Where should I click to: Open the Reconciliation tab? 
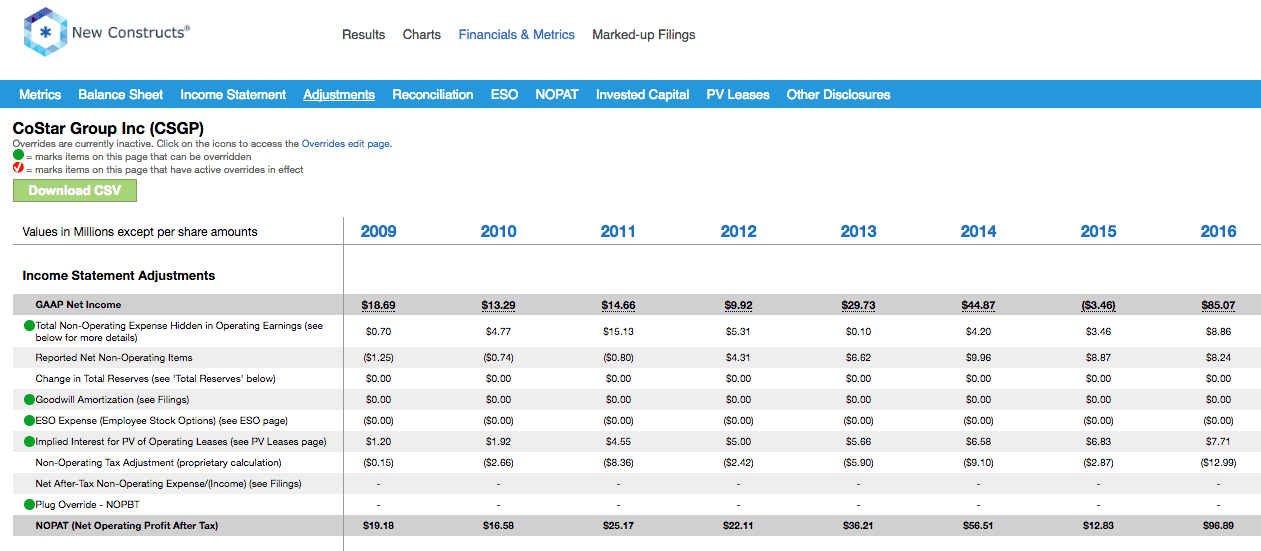(x=433, y=95)
